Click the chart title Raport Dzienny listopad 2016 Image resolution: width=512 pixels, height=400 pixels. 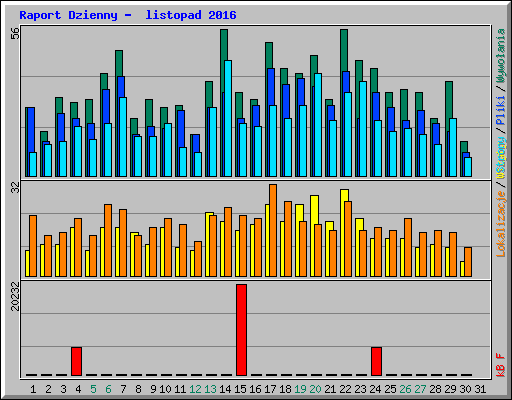point(128,15)
